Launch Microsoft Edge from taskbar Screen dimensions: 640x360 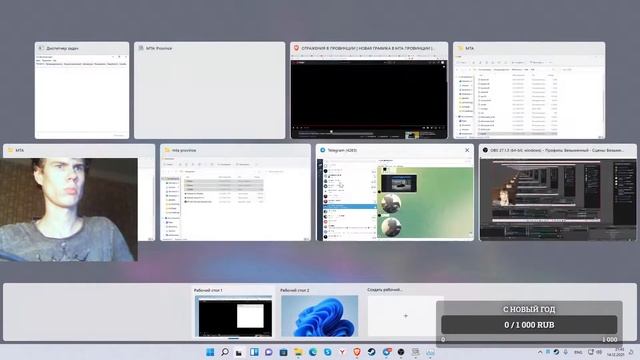point(313,352)
